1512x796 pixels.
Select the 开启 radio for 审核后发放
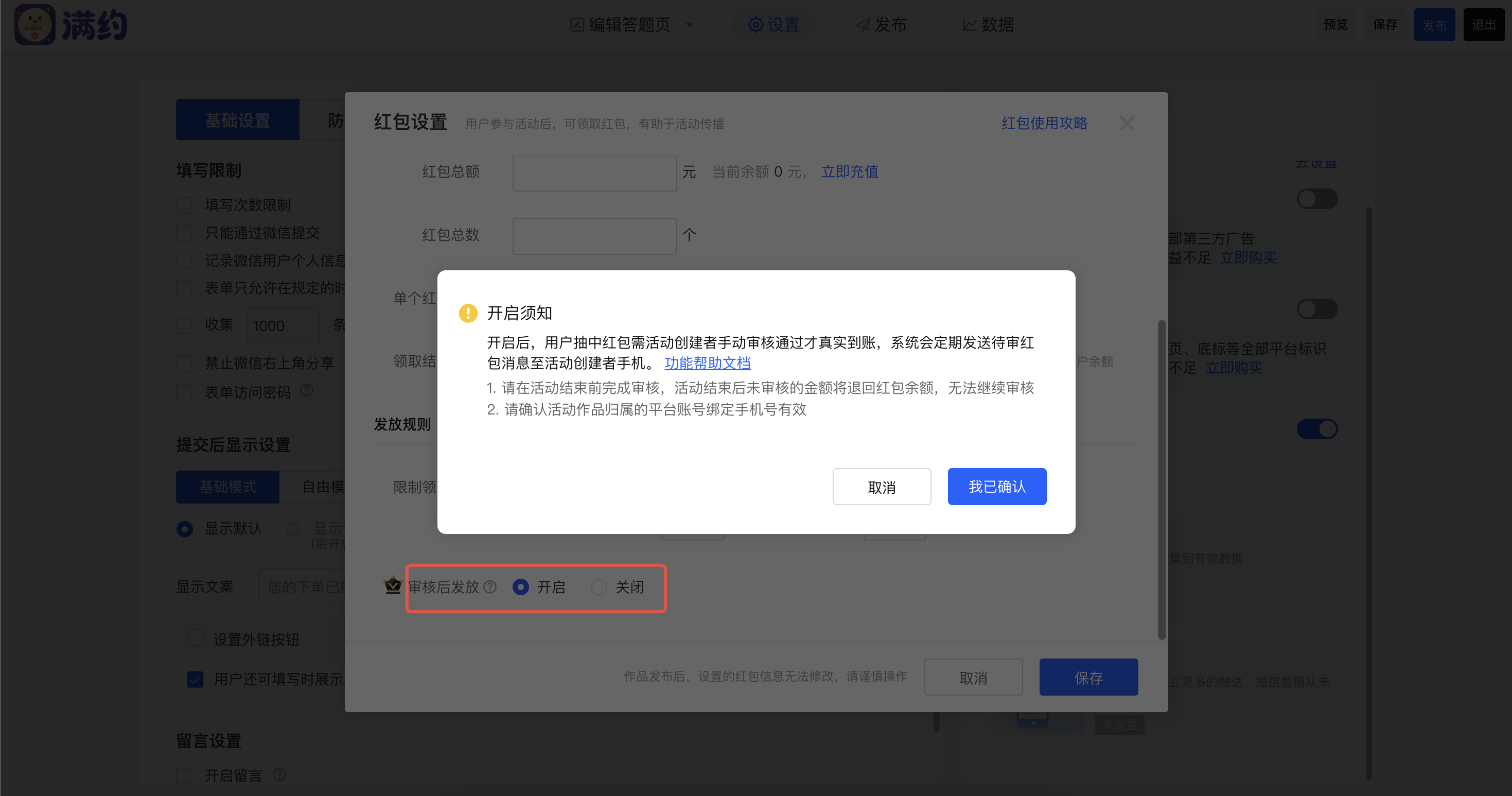tap(521, 586)
